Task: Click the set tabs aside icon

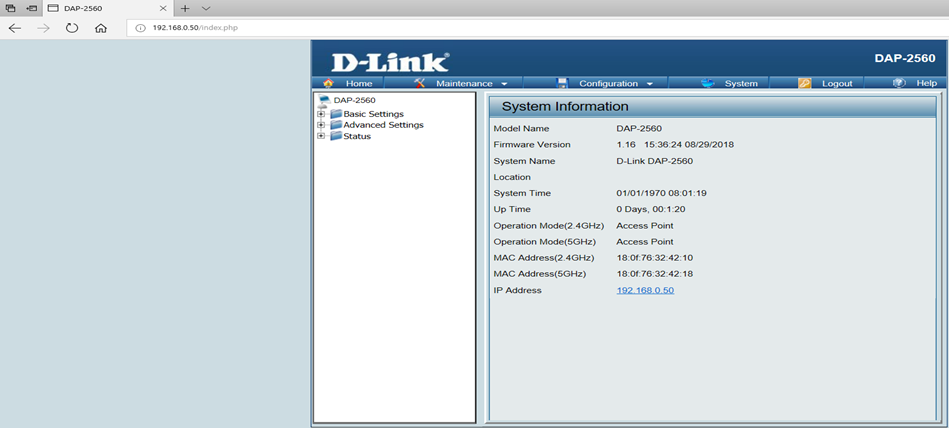Action: click(x=32, y=8)
